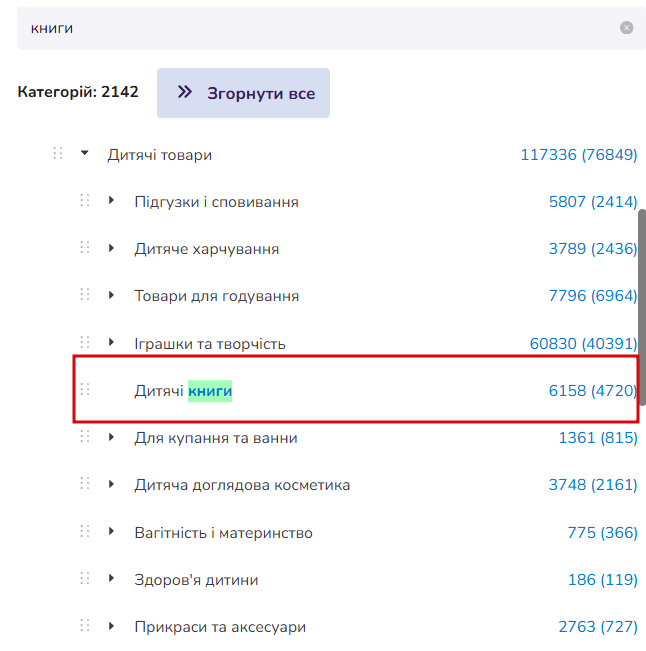Open the count link '186 (119)'

[x=603, y=580]
